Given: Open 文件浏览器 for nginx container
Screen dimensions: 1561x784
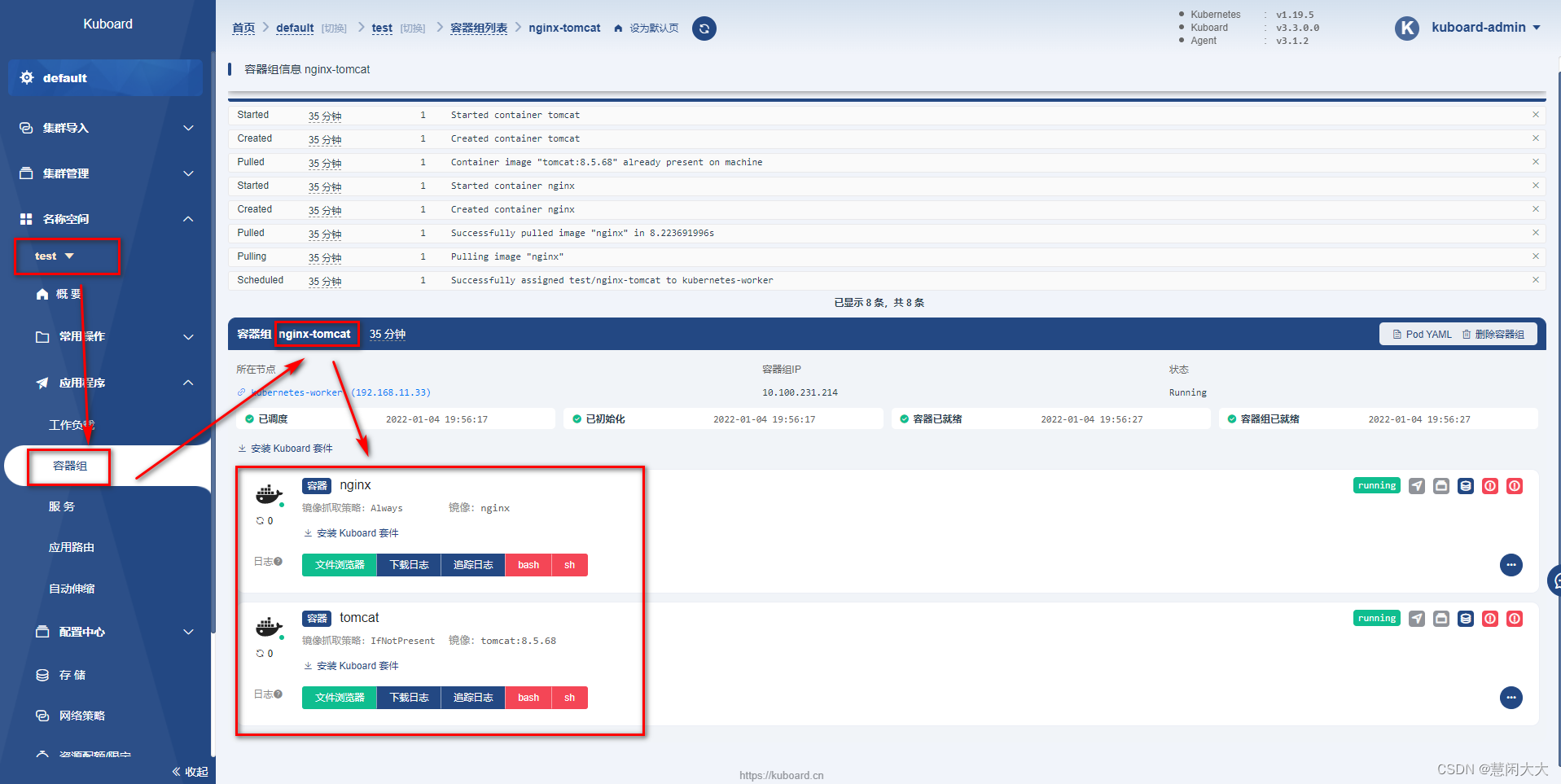Looking at the screenshot, I should 340,565.
